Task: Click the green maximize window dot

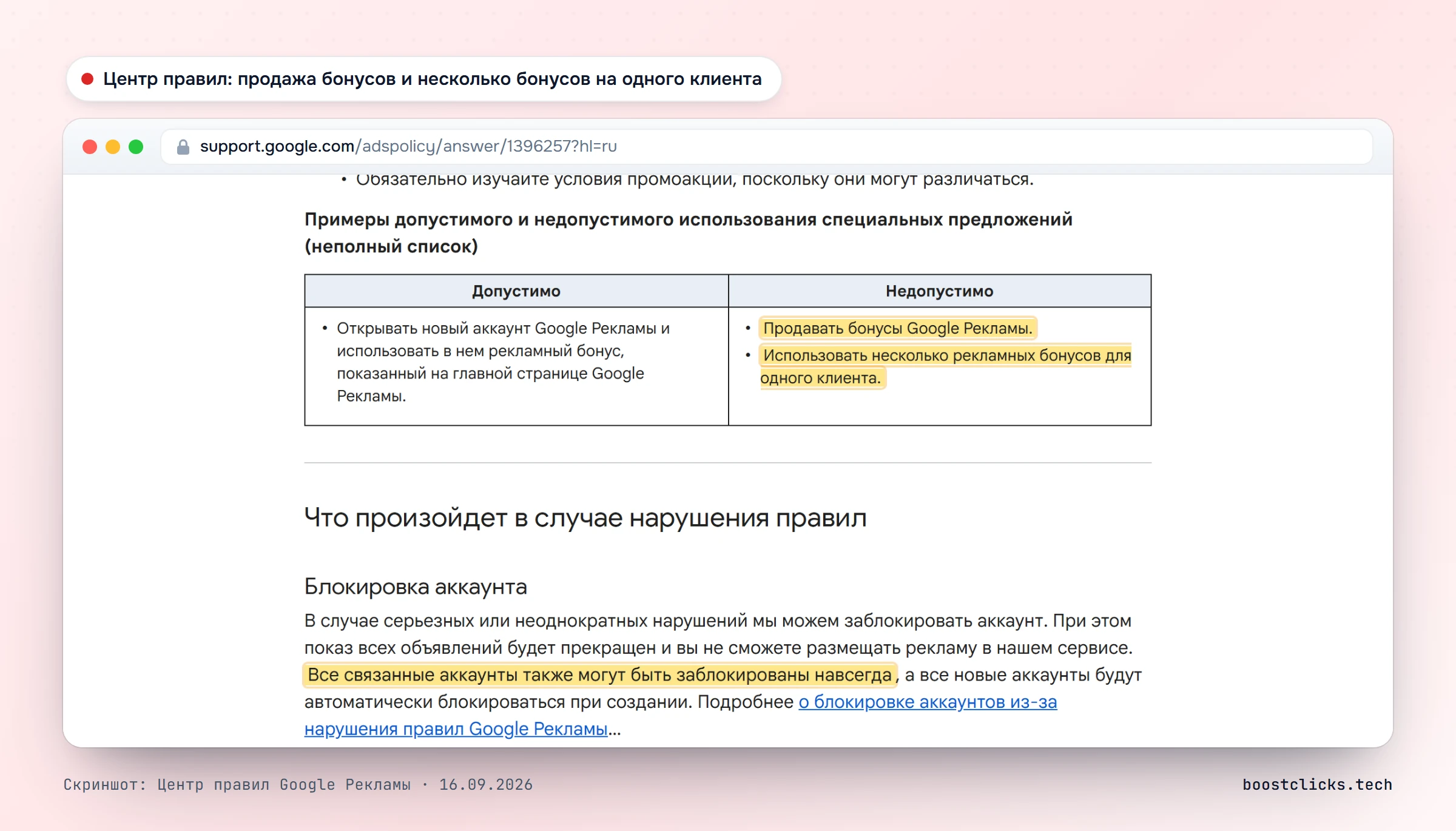Action: coord(136,147)
